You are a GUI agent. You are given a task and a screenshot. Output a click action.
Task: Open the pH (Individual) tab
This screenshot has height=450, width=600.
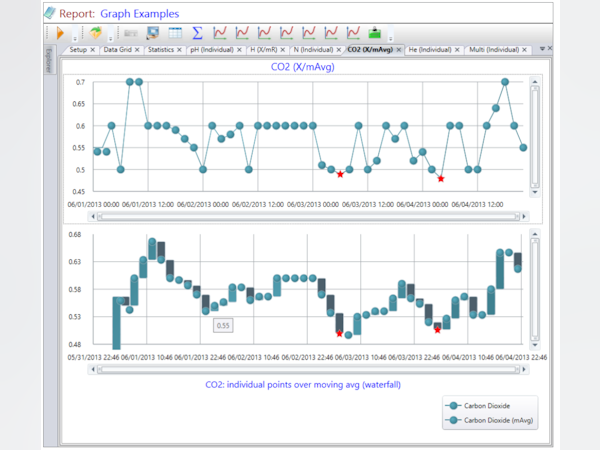[x=212, y=50]
